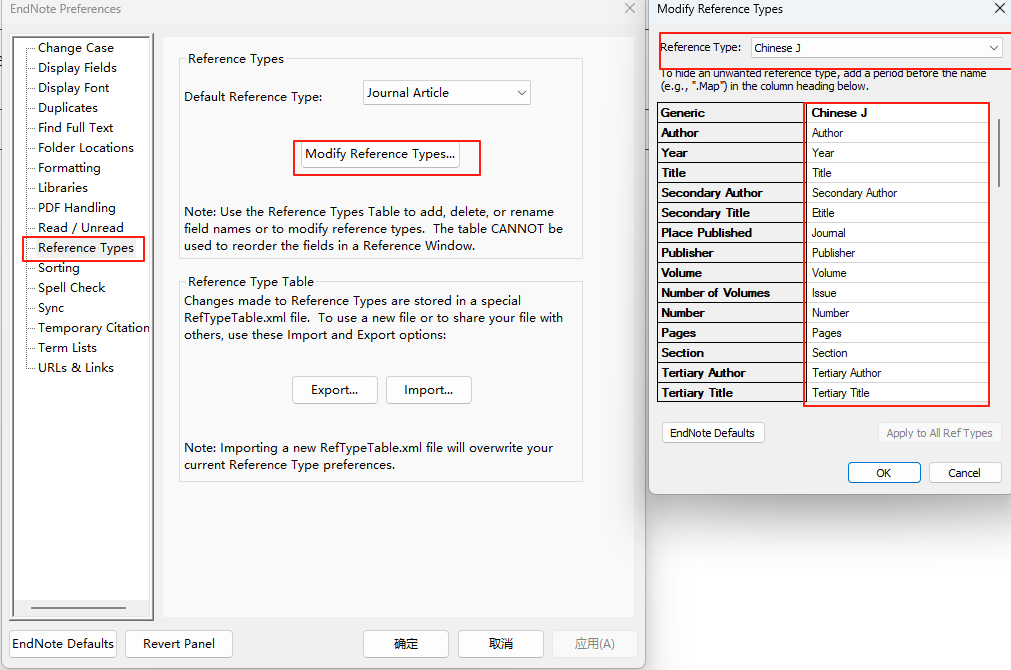1011x670 pixels.
Task: Select URLs & Links category
Action: point(75,368)
